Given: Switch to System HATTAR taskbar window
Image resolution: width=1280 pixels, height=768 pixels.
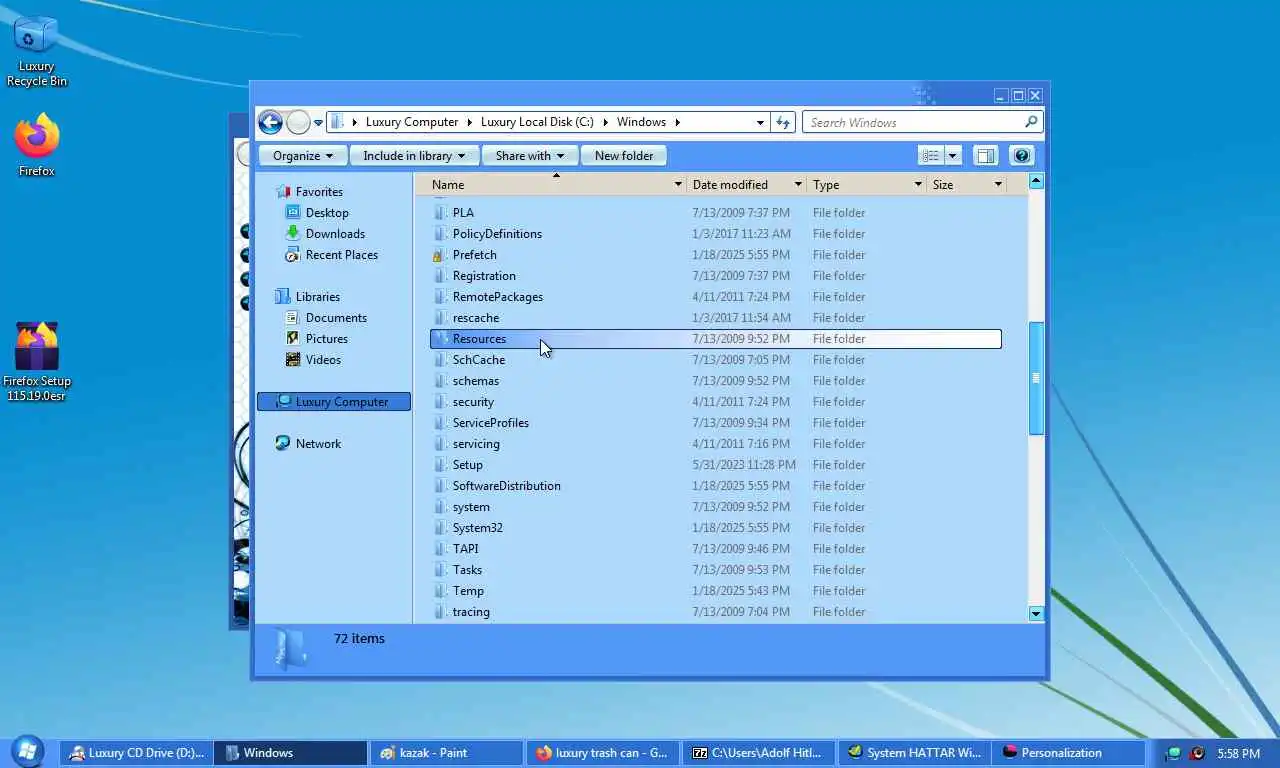Looking at the screenshot, I should coord(914,753).
